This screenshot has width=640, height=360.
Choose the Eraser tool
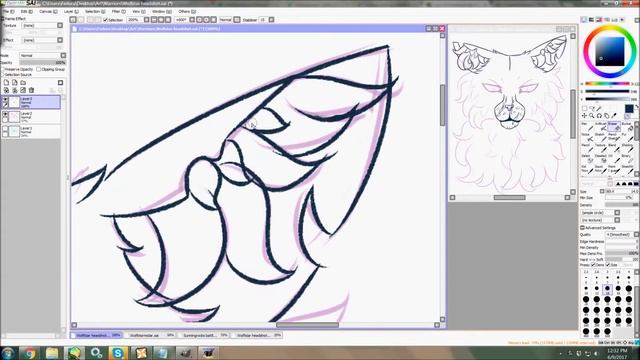tap(614, 126)
